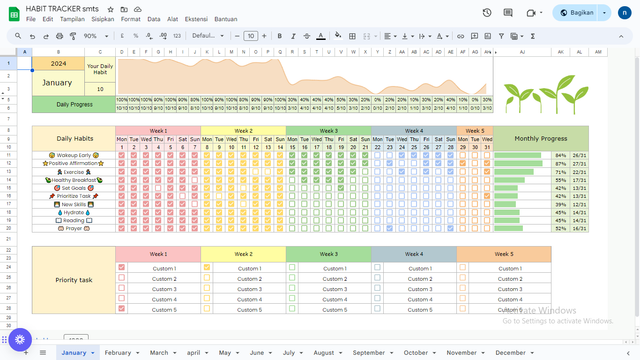Collapse the toolbar with chevron
Image resolution: width=640 pixels, height=360 pixels.
(x=621, y=36)
